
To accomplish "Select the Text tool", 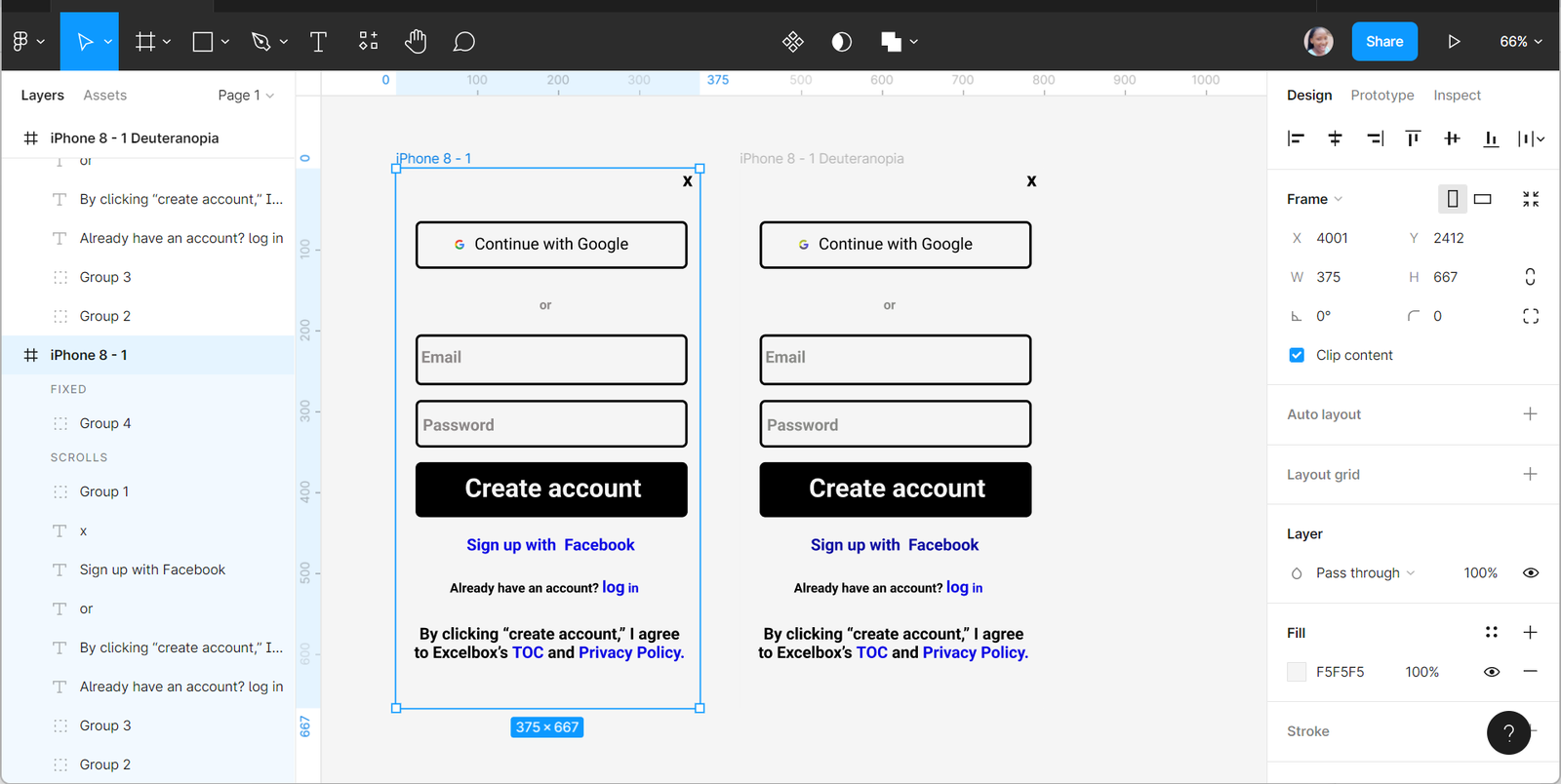I will pyautogui.click(x=318, y=42).
